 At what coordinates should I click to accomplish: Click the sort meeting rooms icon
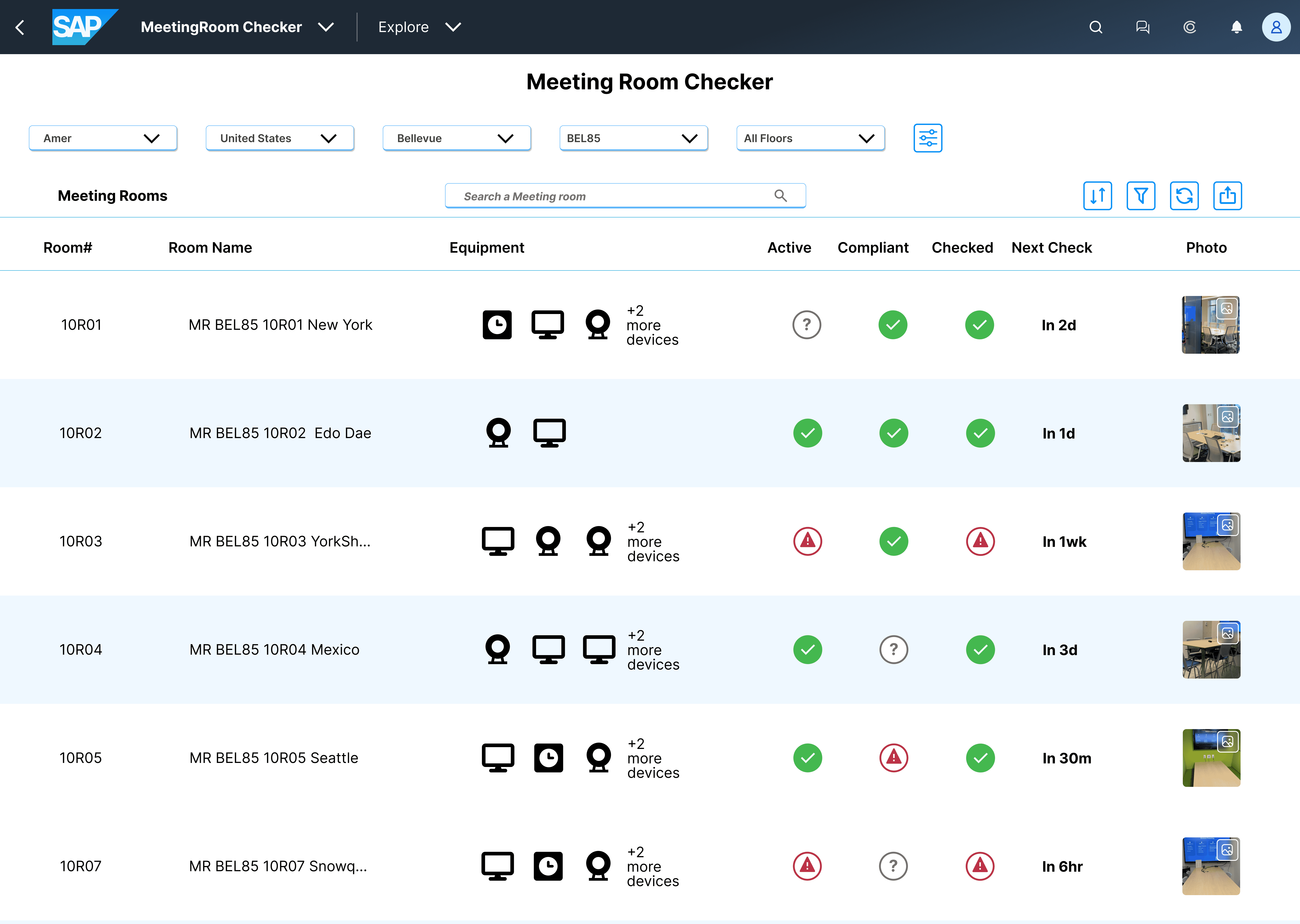click(1097, 196)
